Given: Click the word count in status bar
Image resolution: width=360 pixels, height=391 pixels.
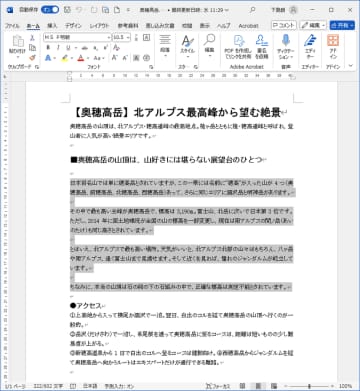Looking at the screenshot, I should click(48, 386).
